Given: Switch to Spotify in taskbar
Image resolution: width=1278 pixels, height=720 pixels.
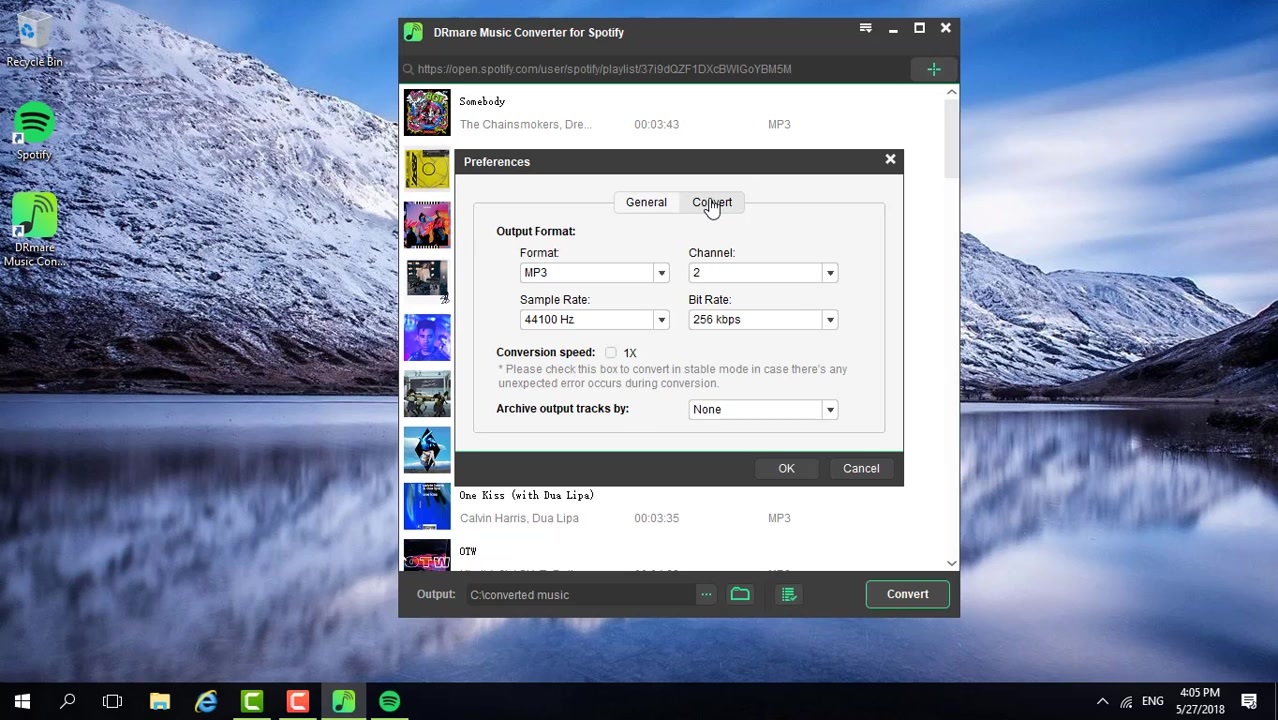Looking at the screenshot, I should 390,701.
